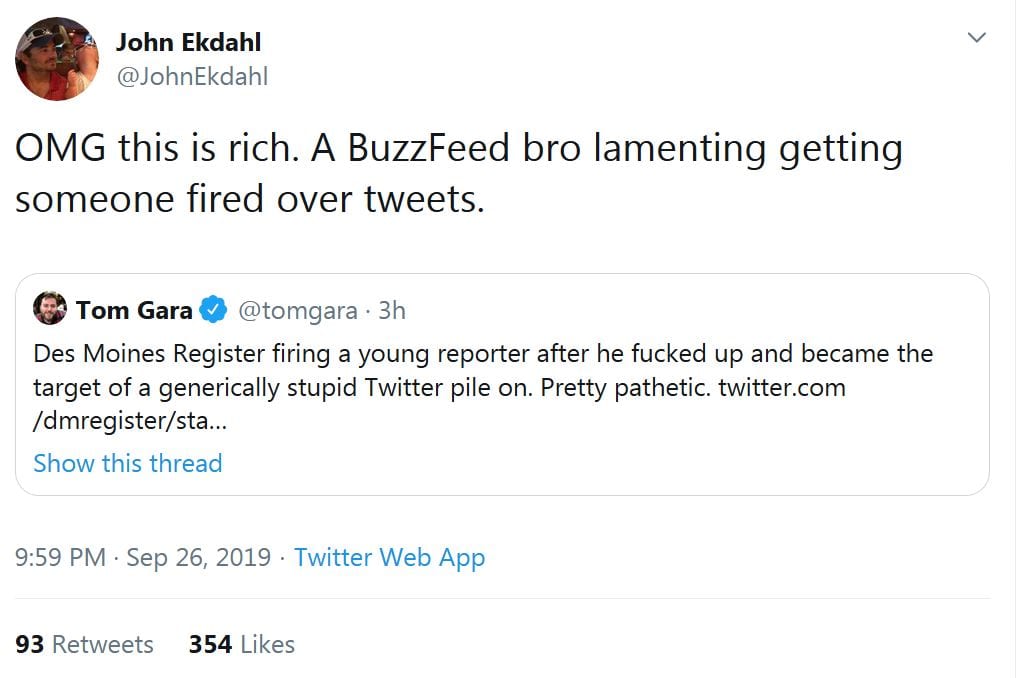Open the twitter.com/dmregister link
Image resolution: width=1018 pixels, height=678 pixels.
click(x=781, y=387)
